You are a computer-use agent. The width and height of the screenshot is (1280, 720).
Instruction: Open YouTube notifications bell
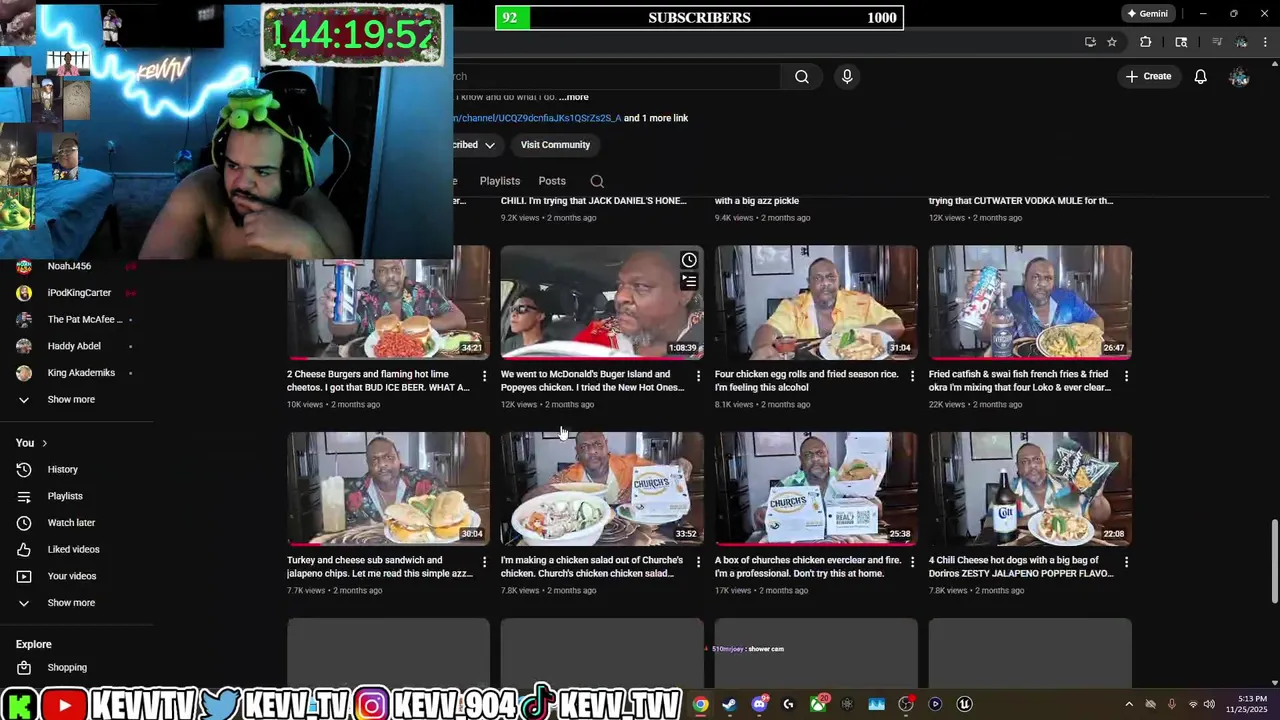[1200, 76]
